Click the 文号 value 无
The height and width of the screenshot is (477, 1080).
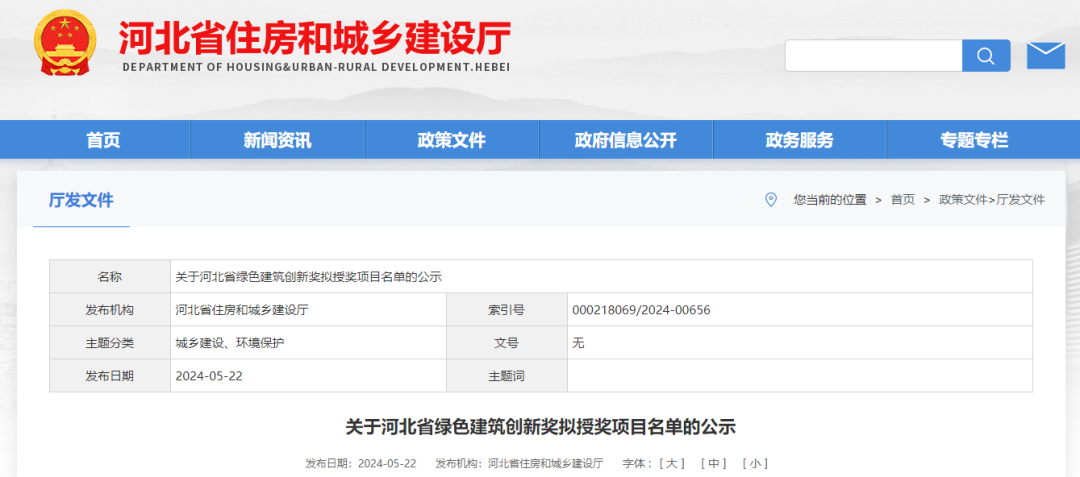(x=578, y=343)
